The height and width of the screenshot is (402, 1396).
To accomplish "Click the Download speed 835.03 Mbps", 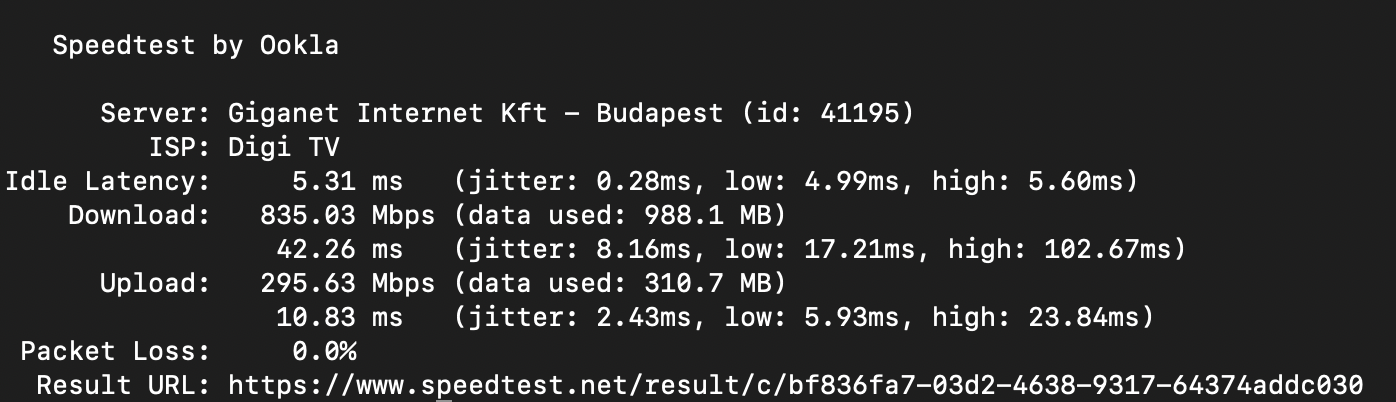I will coord(348,215).
